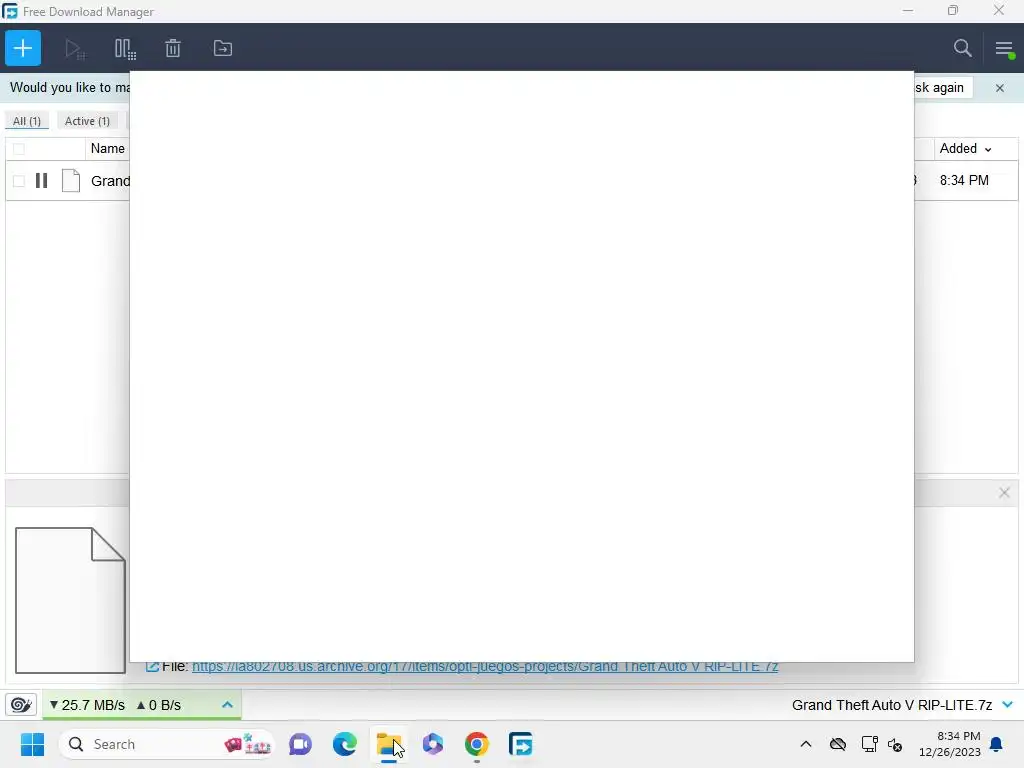Click the start all downloads play icon
The height and width of the screenshot is (768, 1024).
(74, 49)
